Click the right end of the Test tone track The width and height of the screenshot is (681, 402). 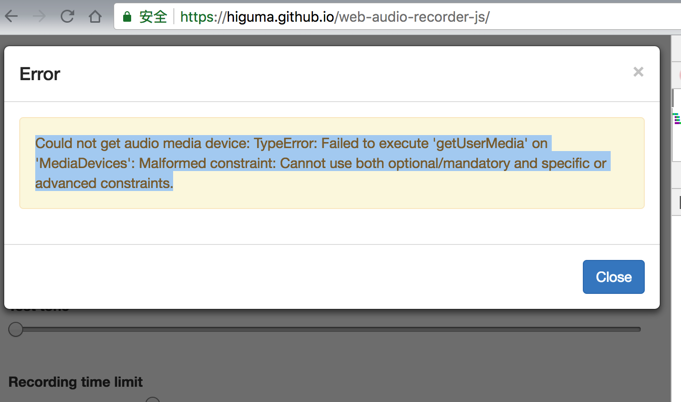[638, 329]
